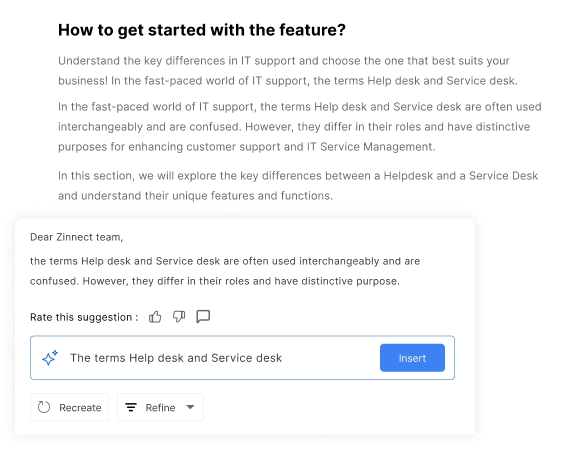Click the 'Dear Zinnect team,' suggestion line

click(x=76, y=237)
